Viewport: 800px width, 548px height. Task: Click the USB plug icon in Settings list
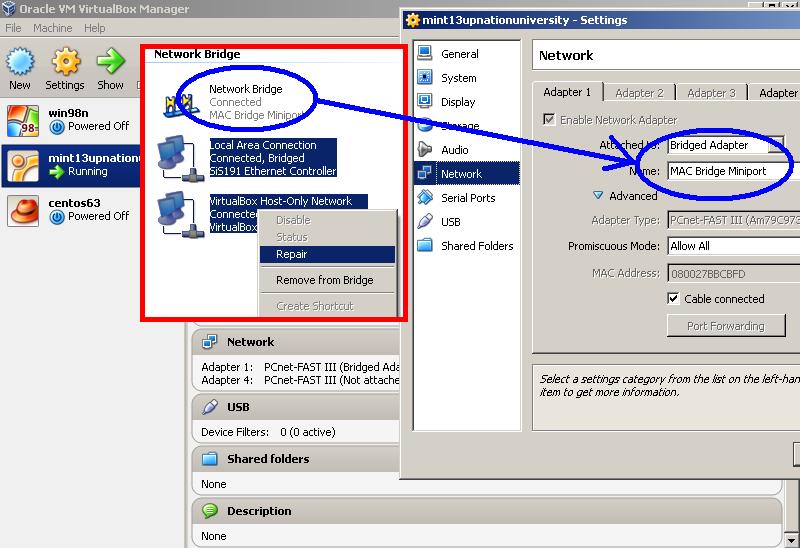click(425, 221)
